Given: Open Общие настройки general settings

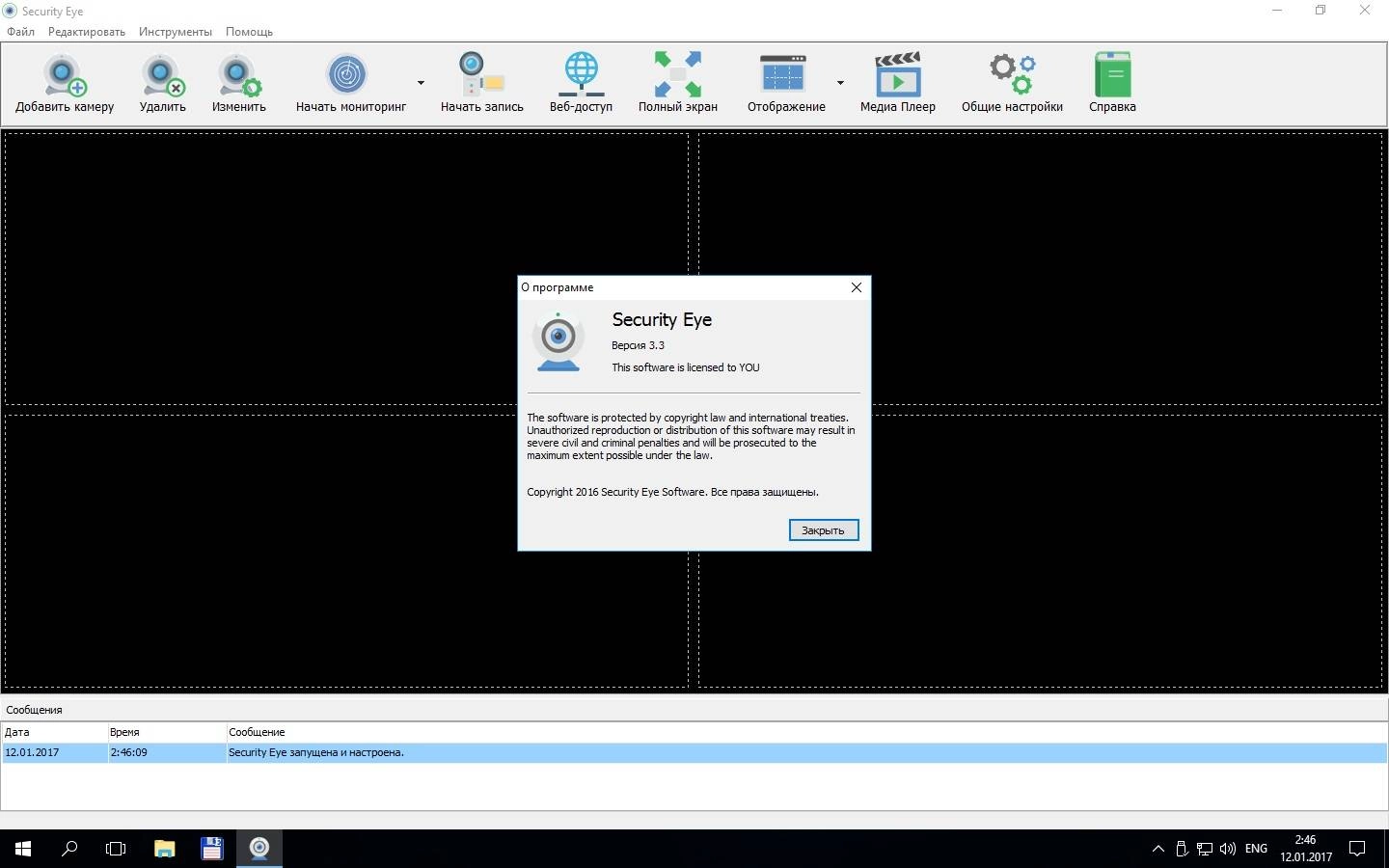Looking at the screenshot, I should [1012, 75].
